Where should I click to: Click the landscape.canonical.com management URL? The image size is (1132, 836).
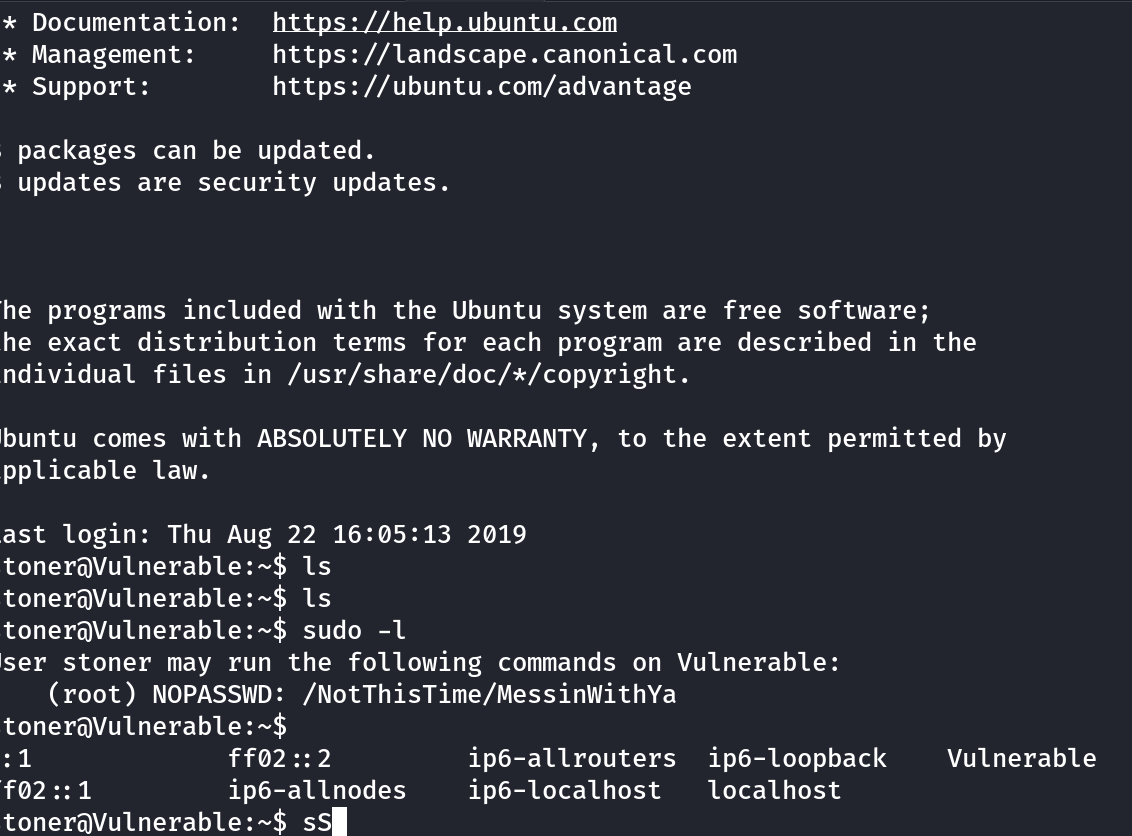[x=504, y=54]
